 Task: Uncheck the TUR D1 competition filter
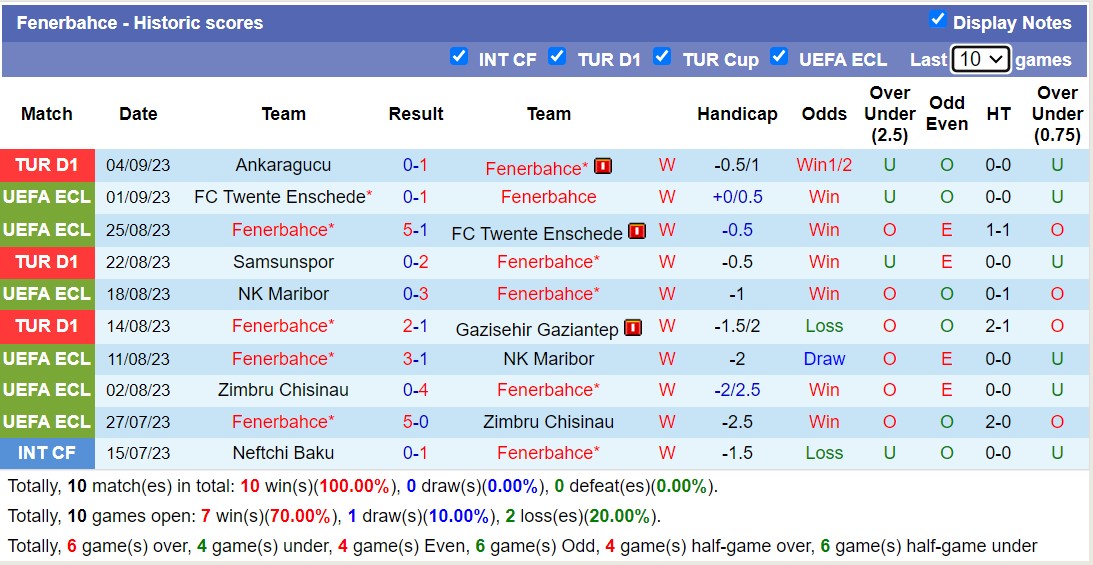pos(557,56)
